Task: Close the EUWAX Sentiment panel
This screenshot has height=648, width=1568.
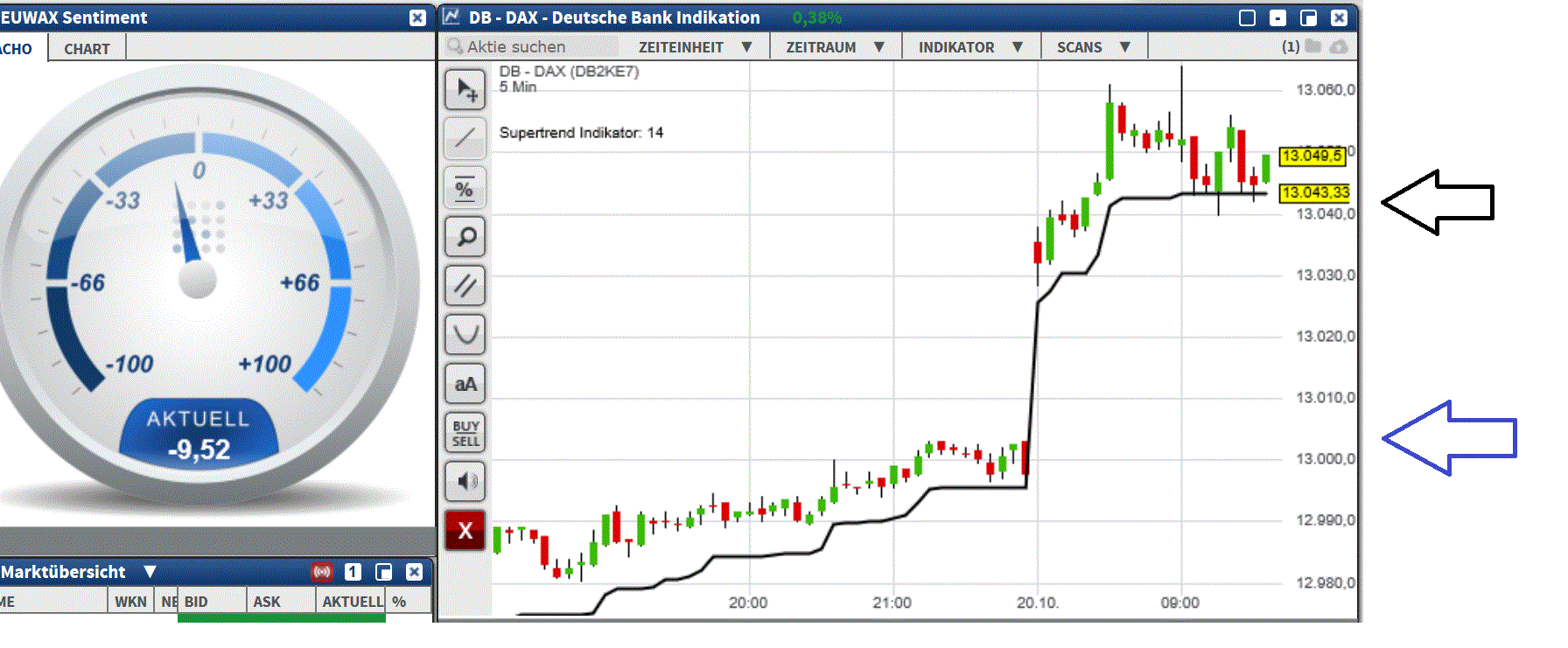Action: coord(417,17)
